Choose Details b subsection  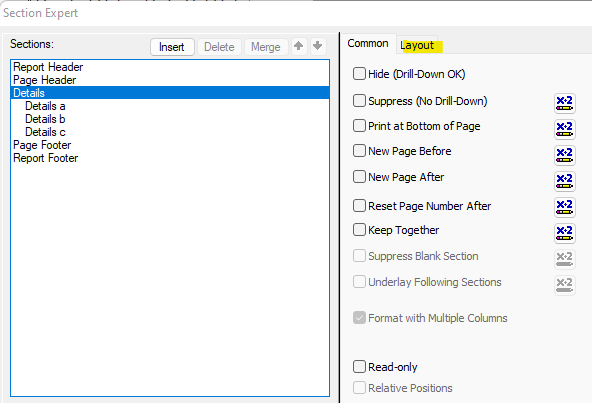[170, 119]
